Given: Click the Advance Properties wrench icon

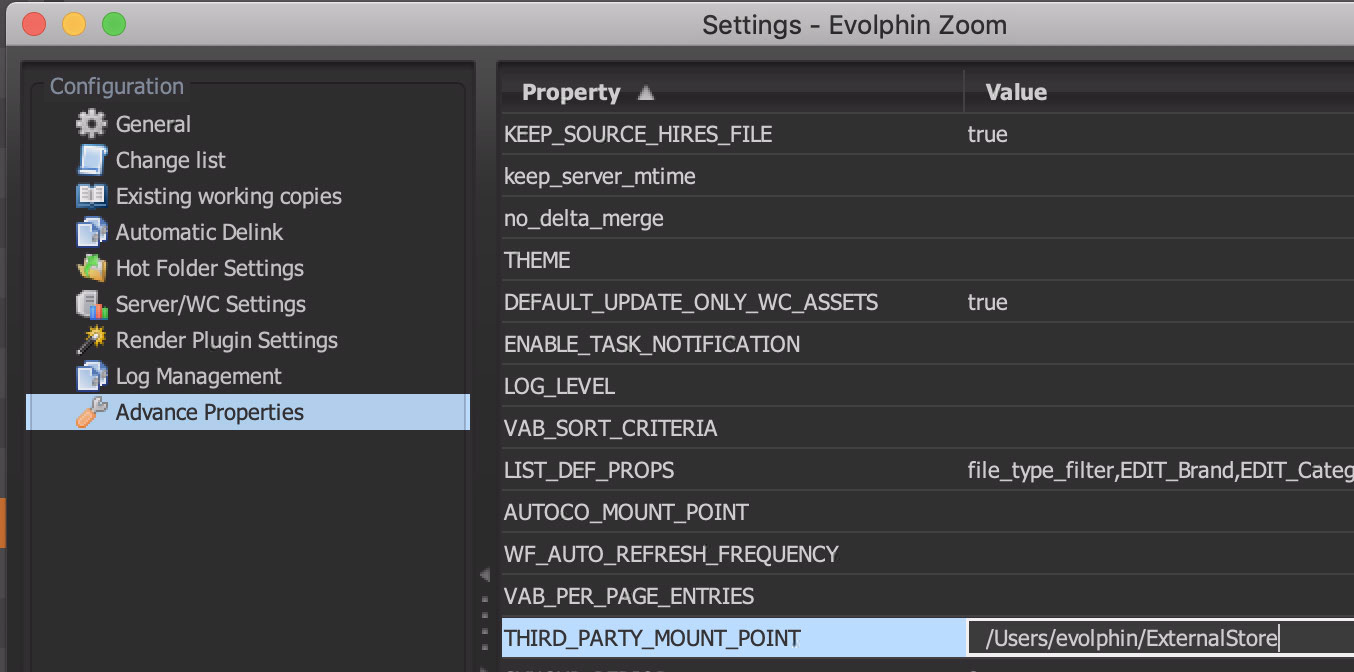Looking at the screenshot, I should tap(91, 412).
